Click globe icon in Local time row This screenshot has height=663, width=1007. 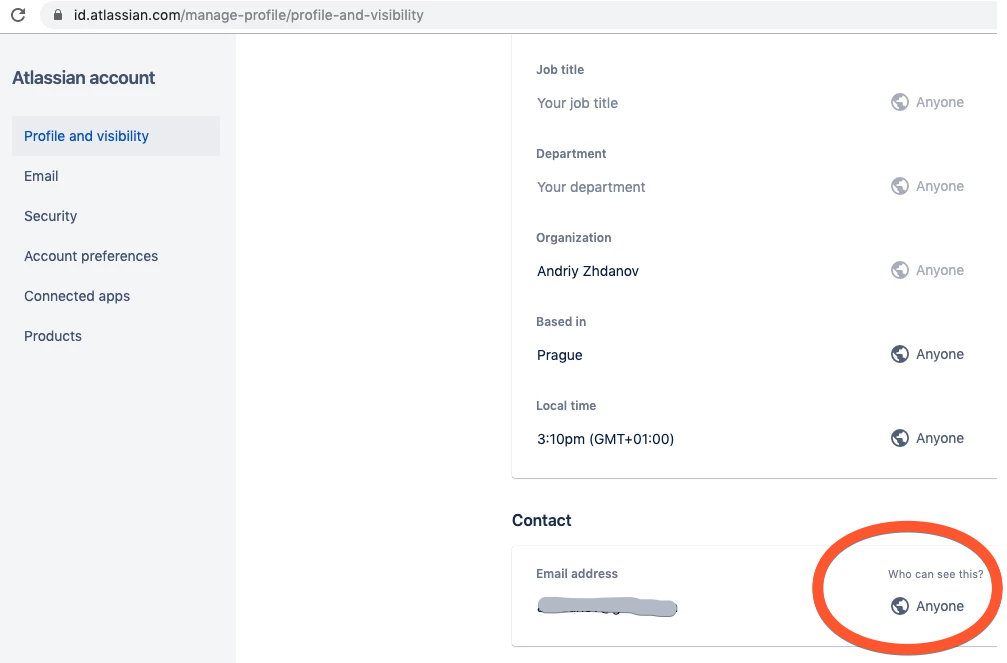pyautogui.click(x=900, y=438)
